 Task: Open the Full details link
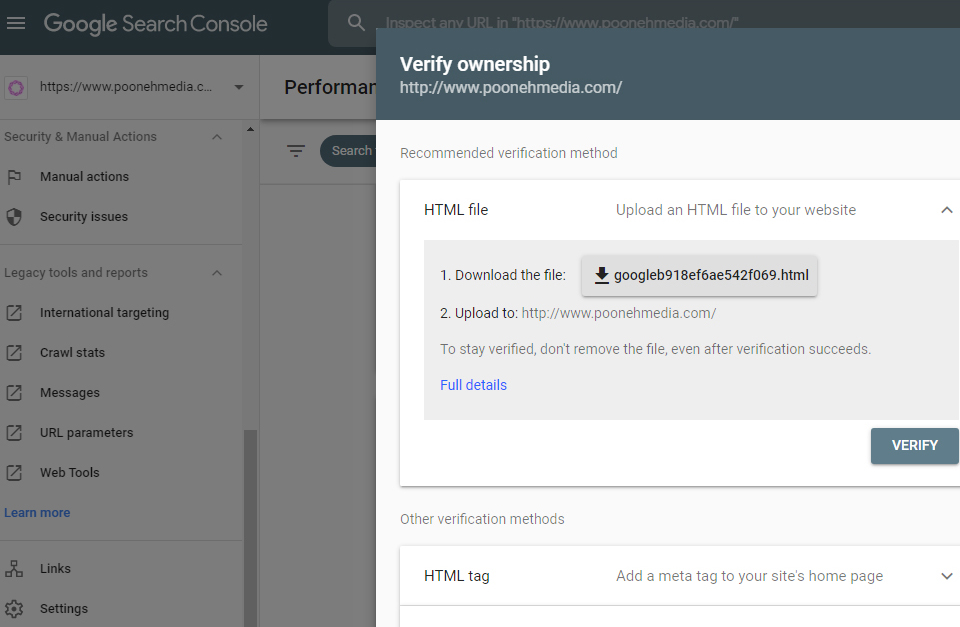pos(473,385)
